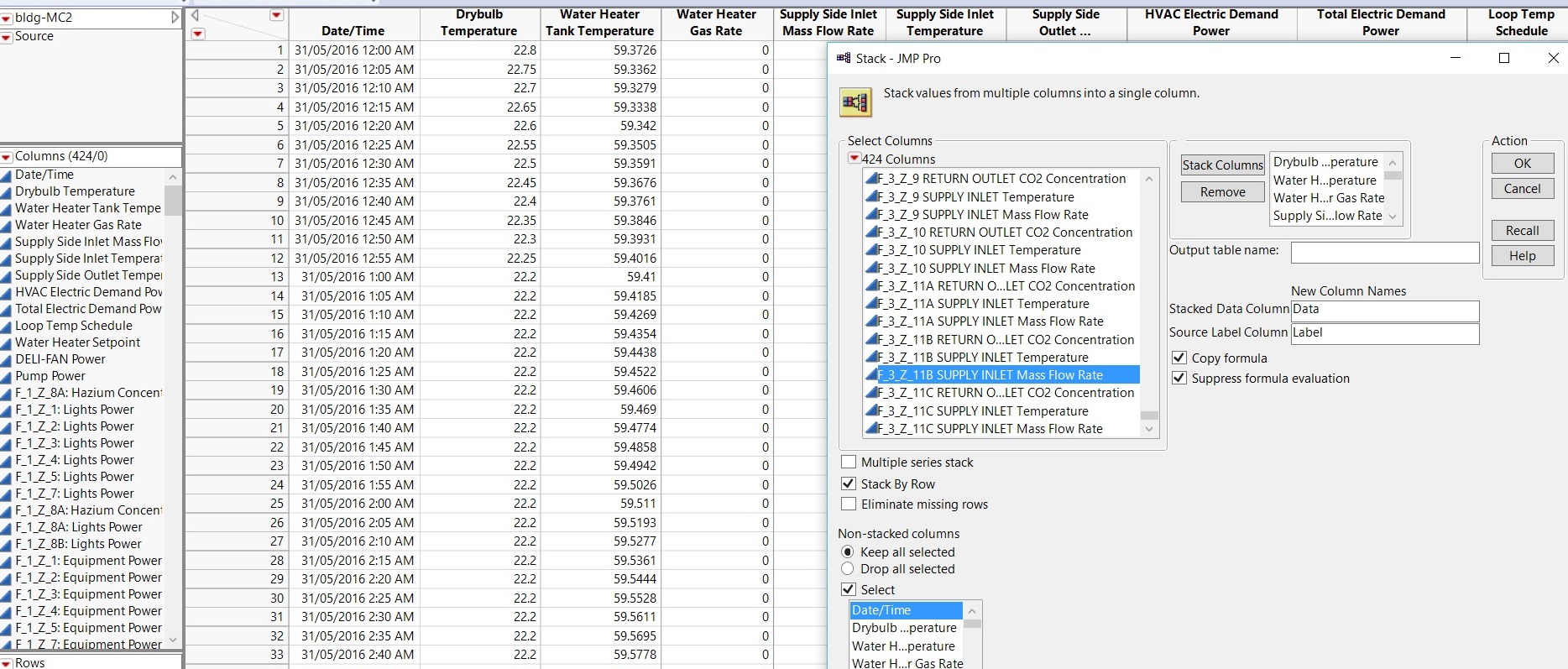The width and height of the screenshot is (1568, 669).
Task: Enable Eliminate missing rows checkbox
Action: (849, 504)
